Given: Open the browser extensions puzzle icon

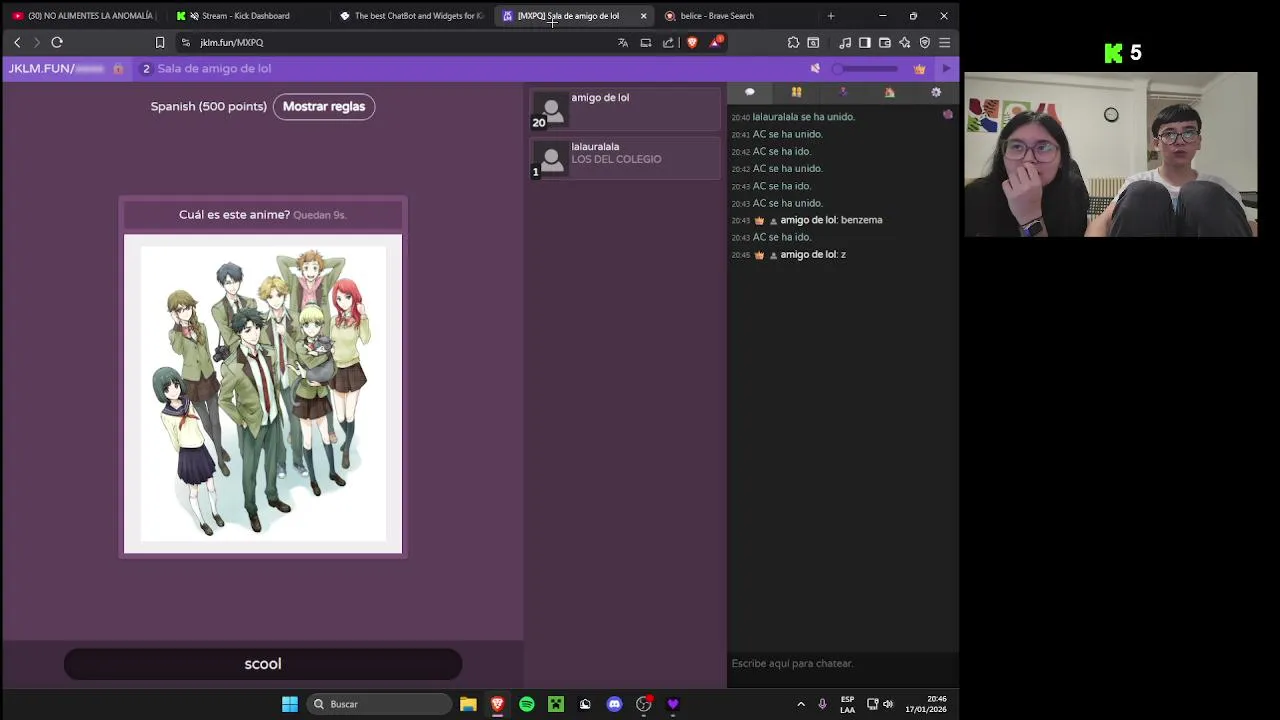Looking at the screenshot, I should [x=793, y=42].
